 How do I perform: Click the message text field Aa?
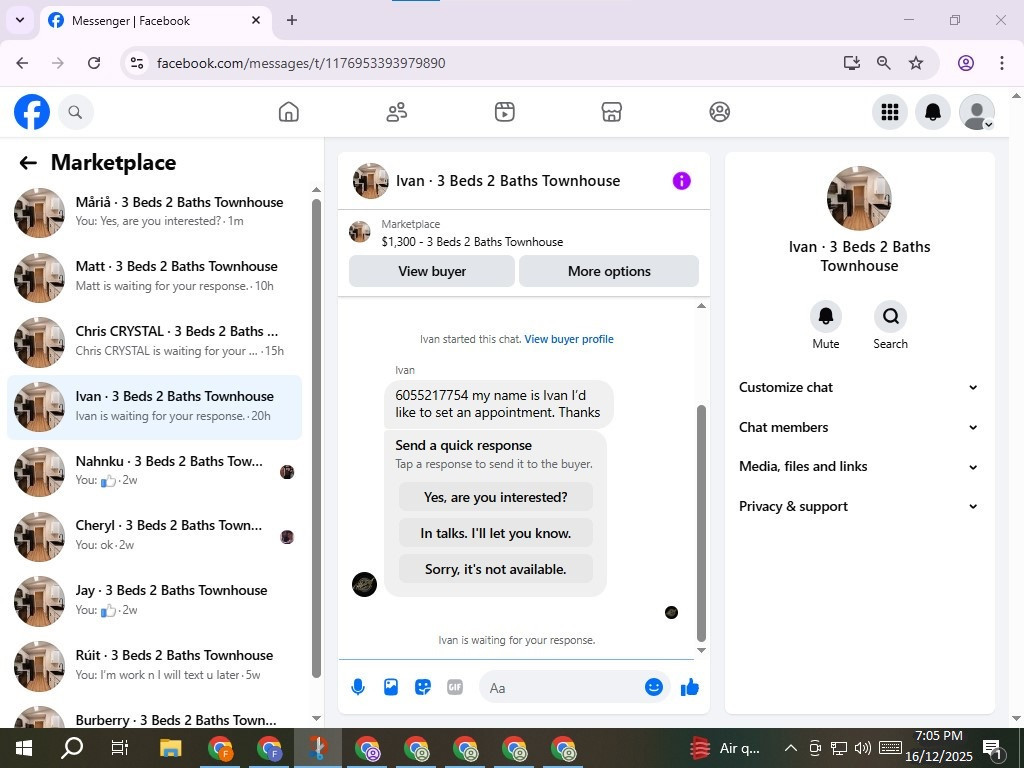pyautogui.click(x=562, y=688)
